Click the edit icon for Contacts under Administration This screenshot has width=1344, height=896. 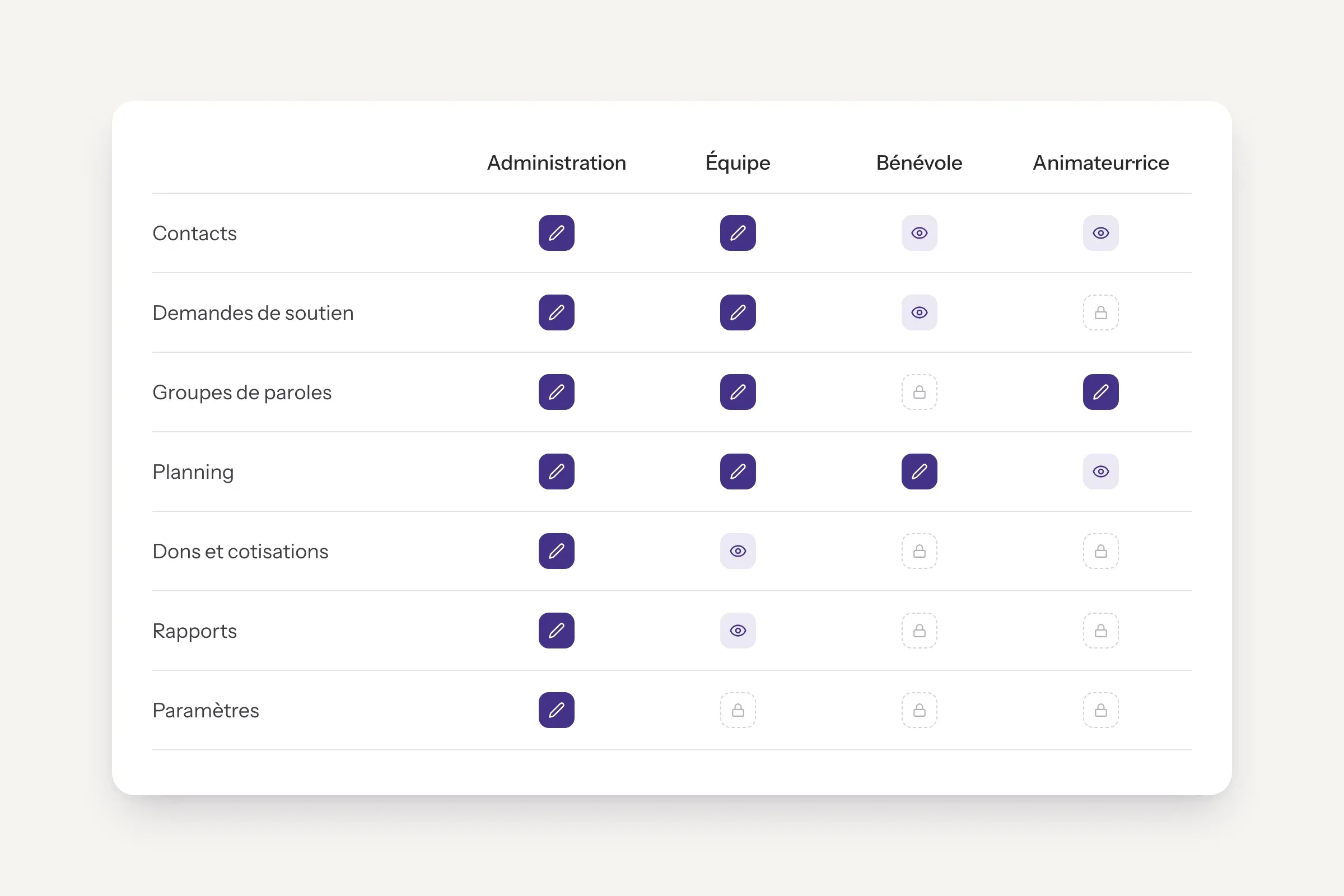(556, 232)
